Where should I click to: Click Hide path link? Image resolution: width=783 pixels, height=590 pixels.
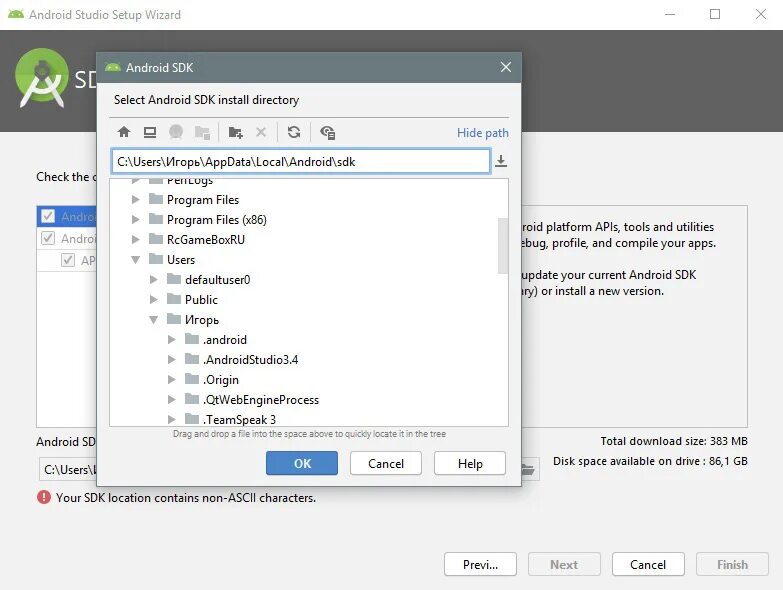tap(482, 133)
